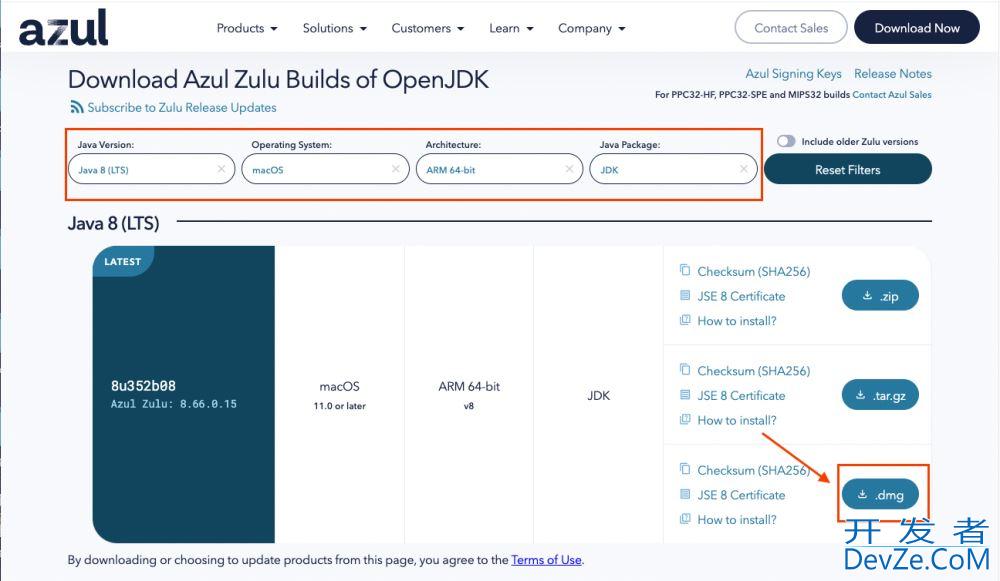Select the 8u352b08 version text
The image size is (1000, 581).
click(143, 385)
